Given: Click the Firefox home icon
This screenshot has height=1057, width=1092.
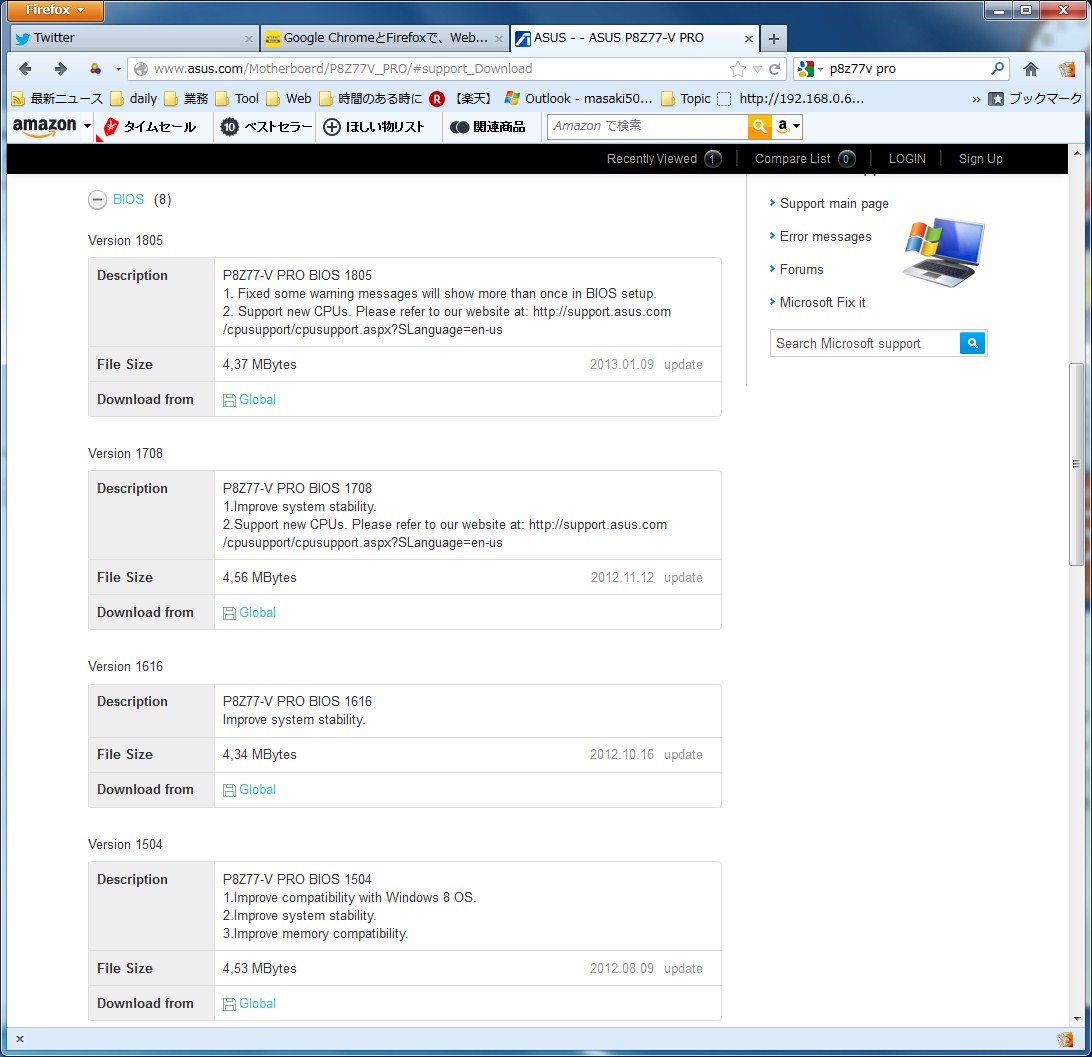Looking at the screenshot, I should (1031, 69).
